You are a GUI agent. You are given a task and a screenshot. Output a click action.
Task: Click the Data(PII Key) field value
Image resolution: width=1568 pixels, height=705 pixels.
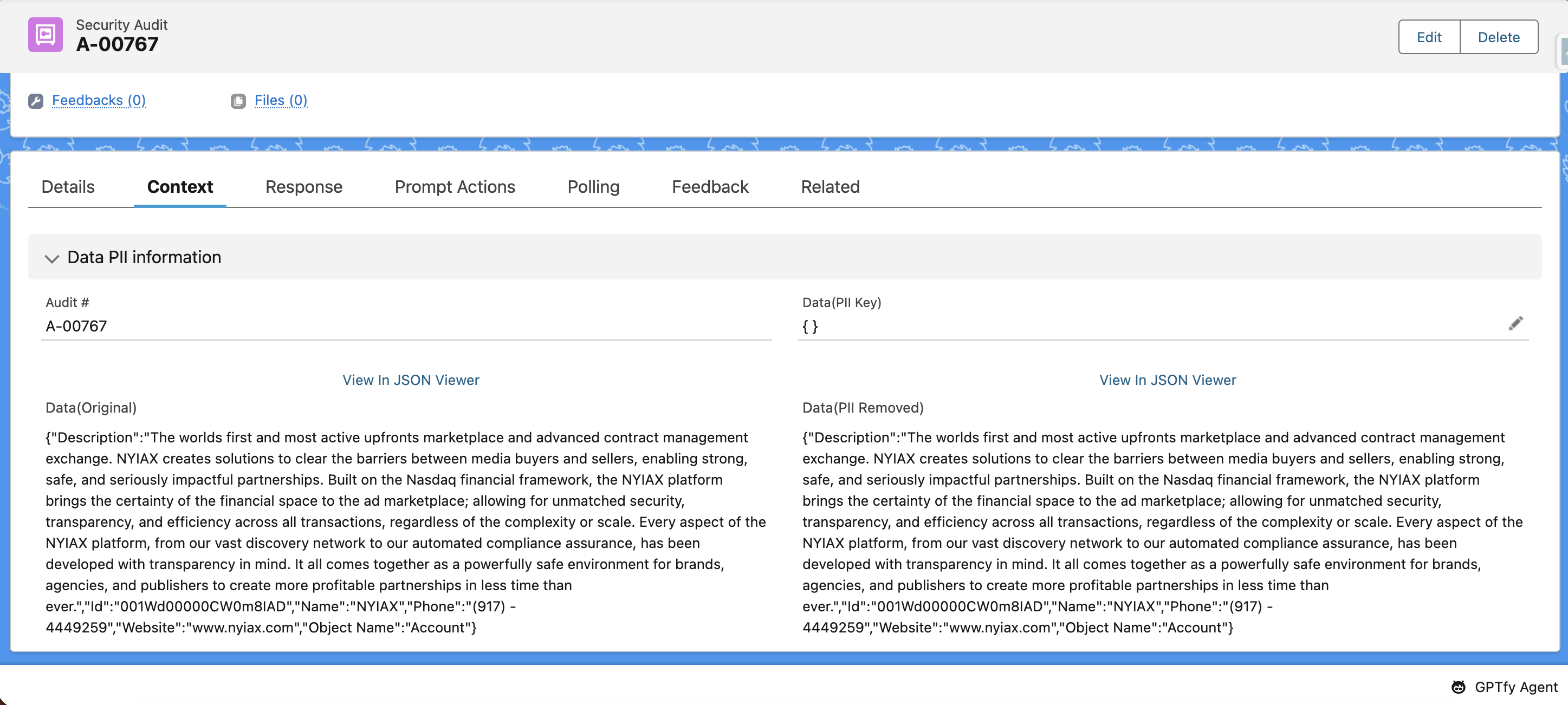click(809, 327)
